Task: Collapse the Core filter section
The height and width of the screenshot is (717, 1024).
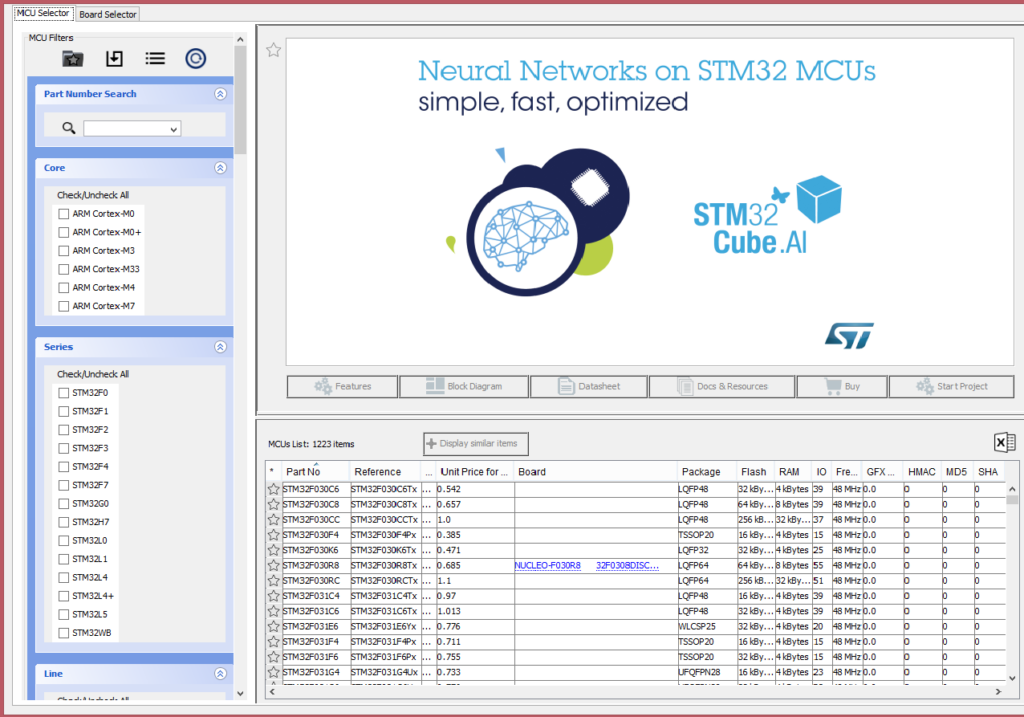Action: 220,168
